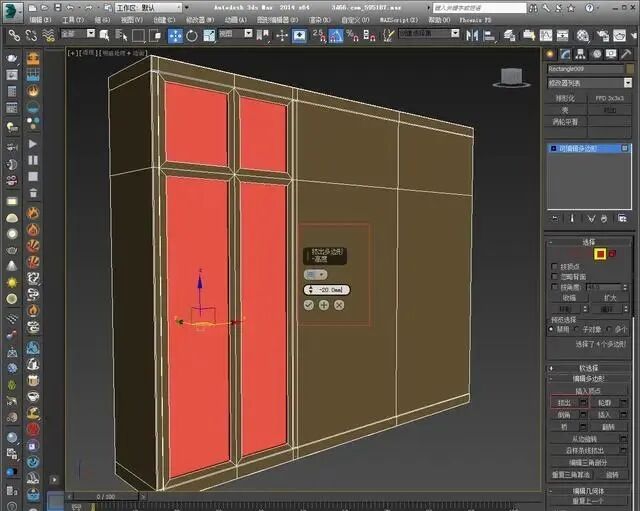Viewport: 640px width, 511px height.
Task: Click the Save file icon in title bar
Action: [58, 7]
